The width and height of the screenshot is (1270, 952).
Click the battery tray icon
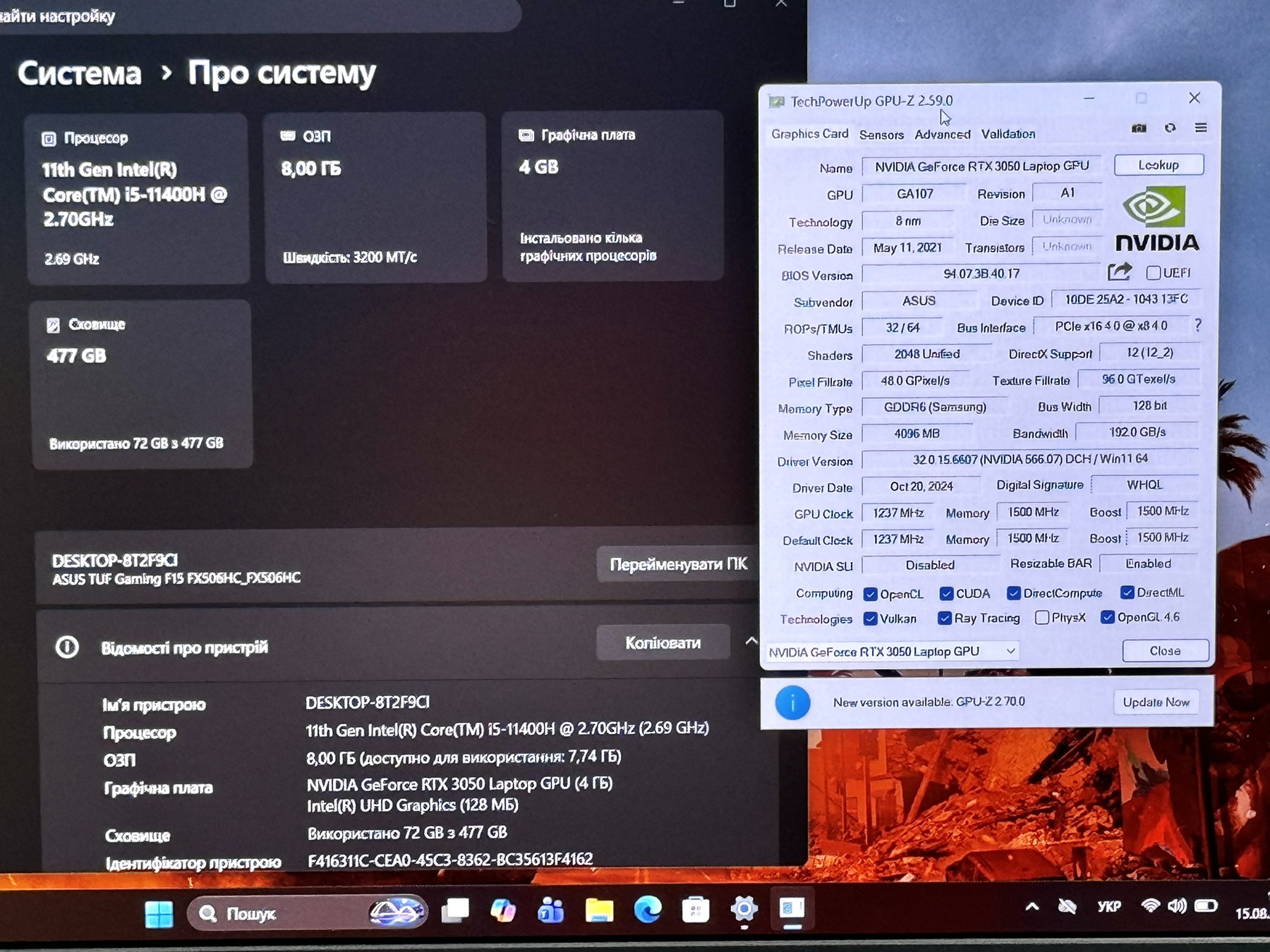[x=1206, y=905]
